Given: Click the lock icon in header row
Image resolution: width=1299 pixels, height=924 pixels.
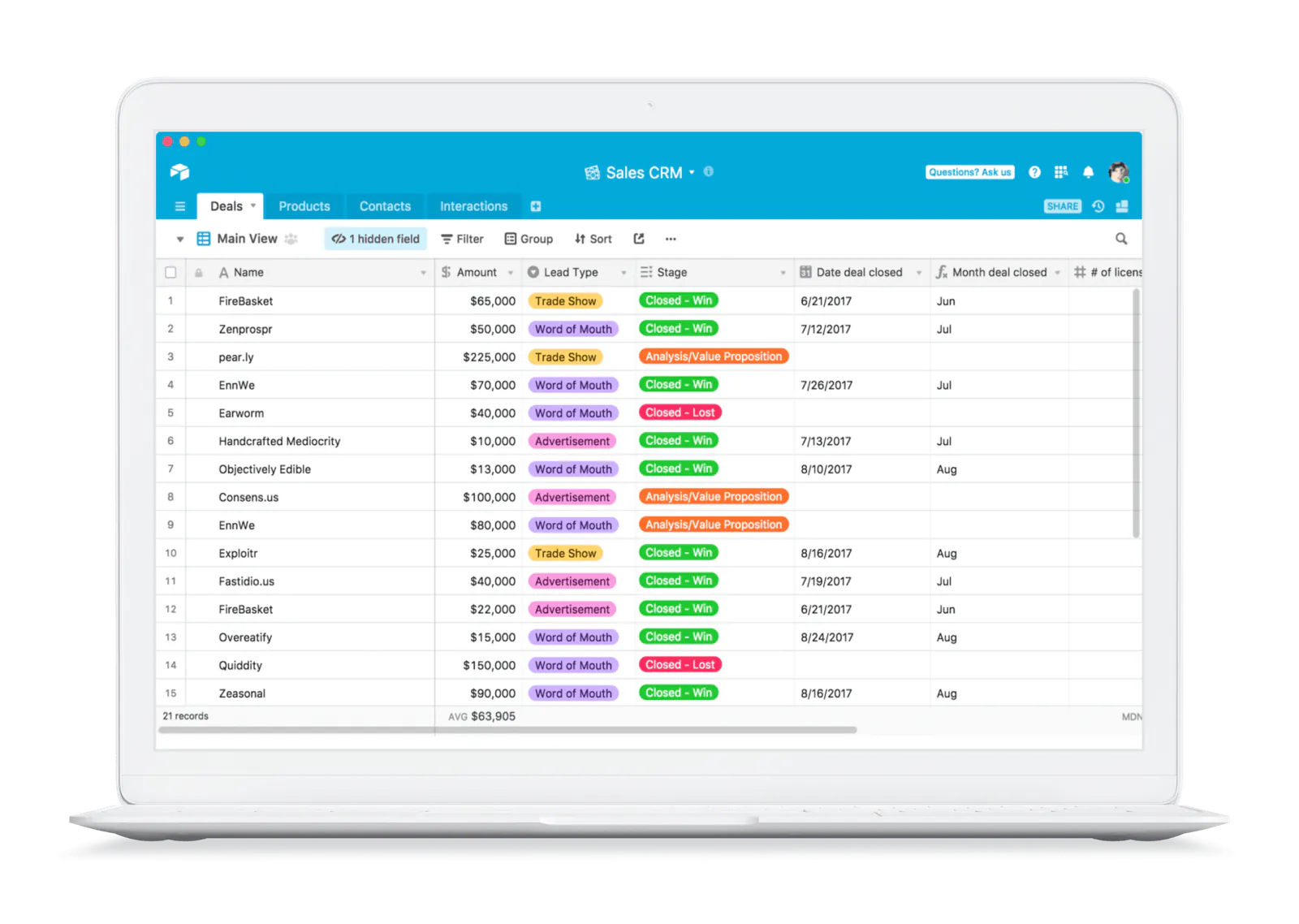Looking at the screenshot, I should (x=199, y=273).
